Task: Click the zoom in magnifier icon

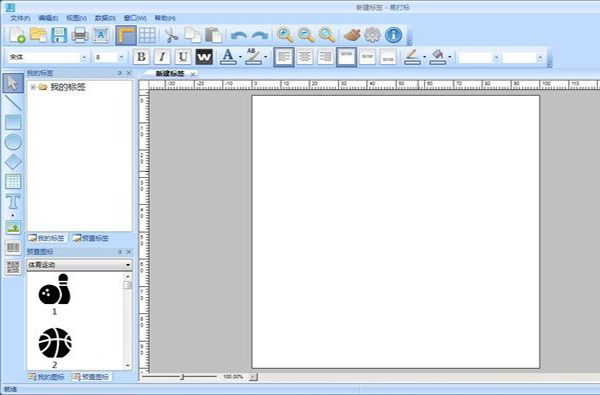Action: [x=285, y=35]
